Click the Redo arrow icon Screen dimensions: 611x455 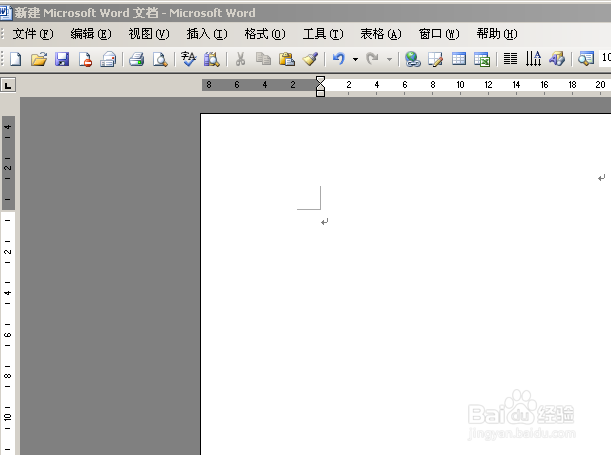coord(373,59)
